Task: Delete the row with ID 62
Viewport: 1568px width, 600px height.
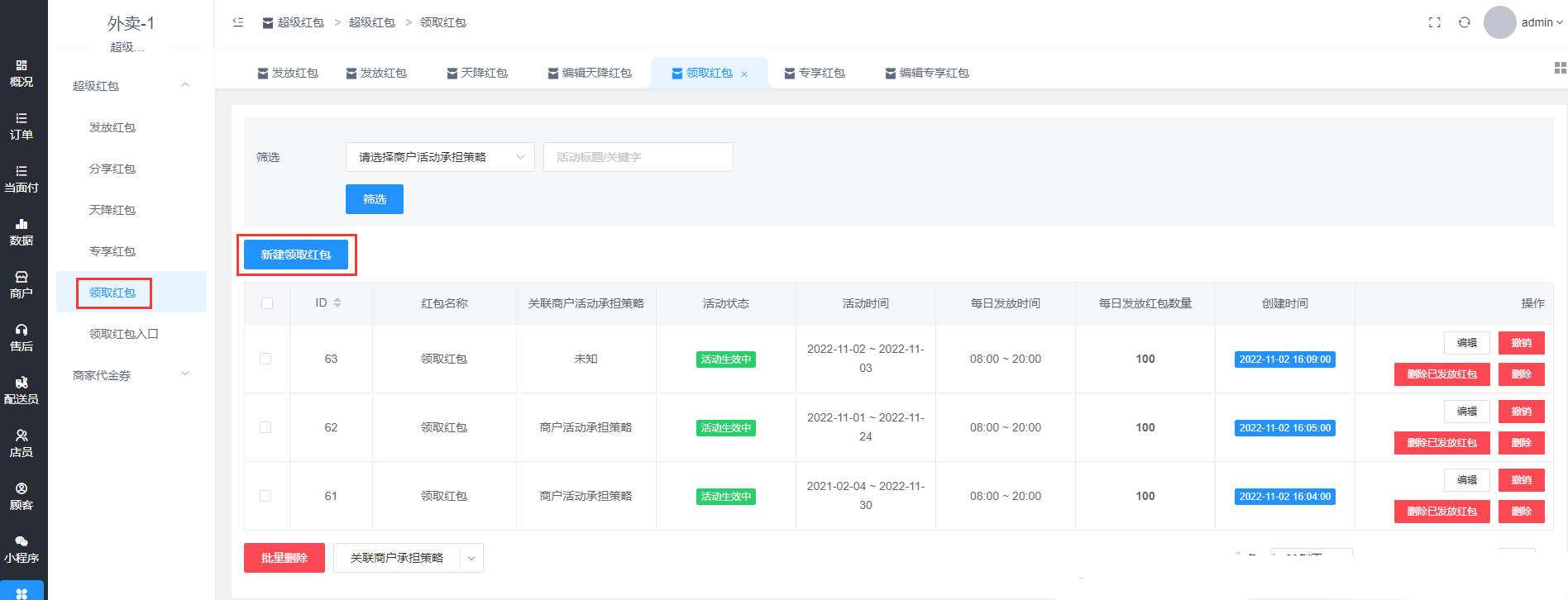Action: coord(1522,443)
